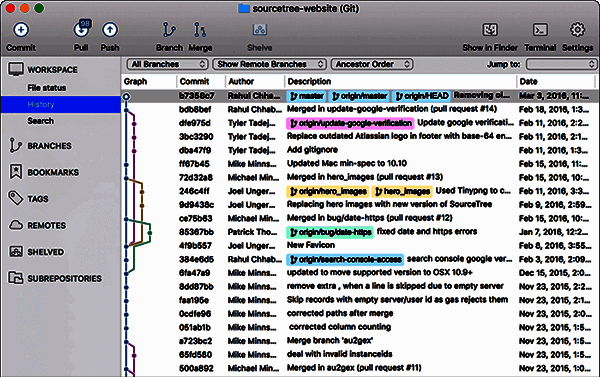Open the All Branches dropdown

pos(167,64)
